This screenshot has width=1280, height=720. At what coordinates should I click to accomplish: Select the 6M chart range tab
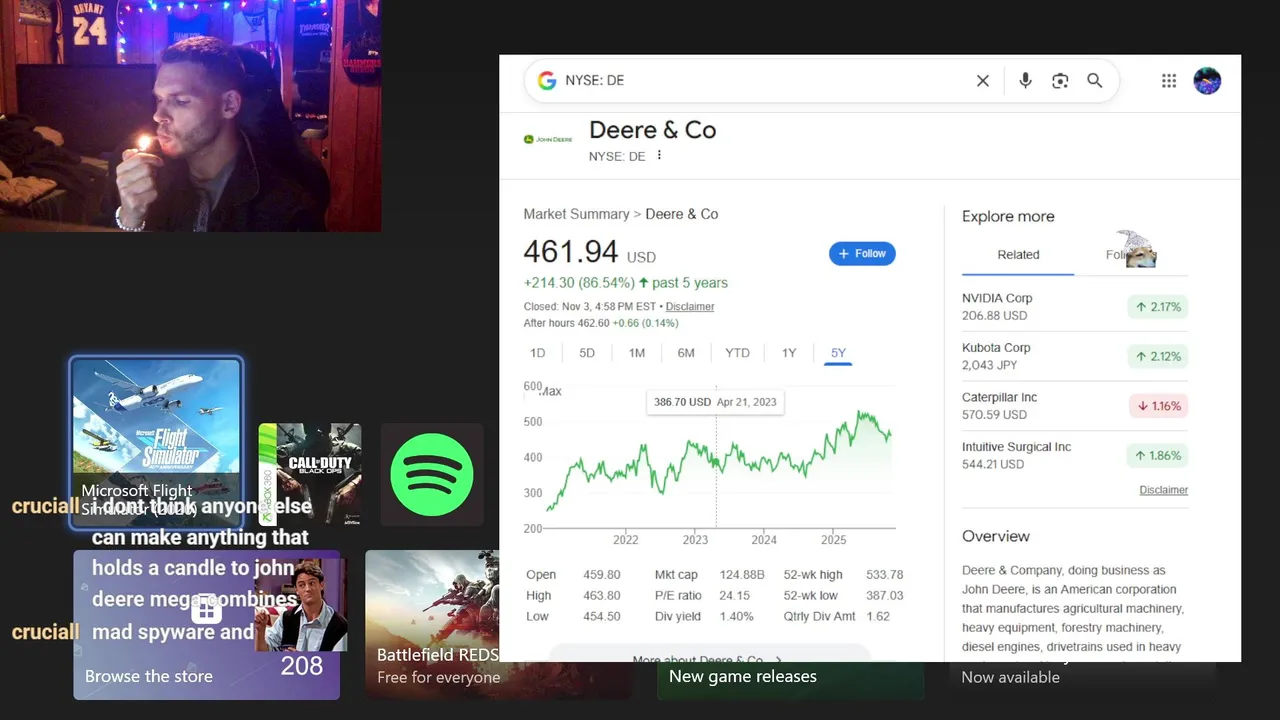click(x=686, y=353)
